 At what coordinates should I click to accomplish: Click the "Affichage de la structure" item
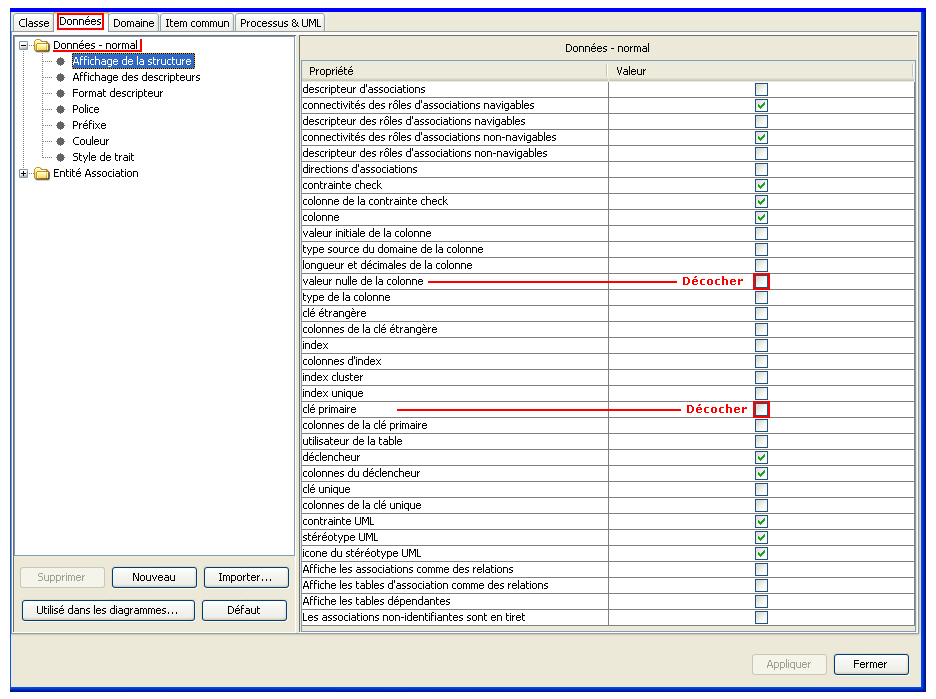[x=132, y=61]
